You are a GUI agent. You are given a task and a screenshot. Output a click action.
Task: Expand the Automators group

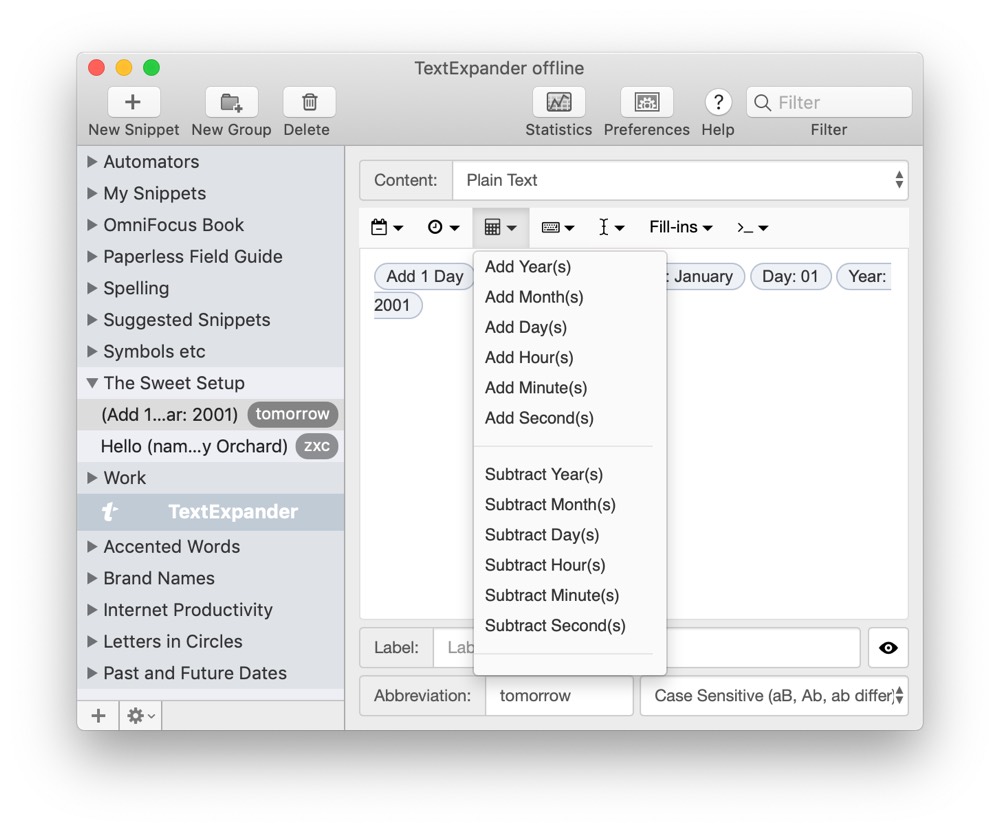(x=92, y=161)
